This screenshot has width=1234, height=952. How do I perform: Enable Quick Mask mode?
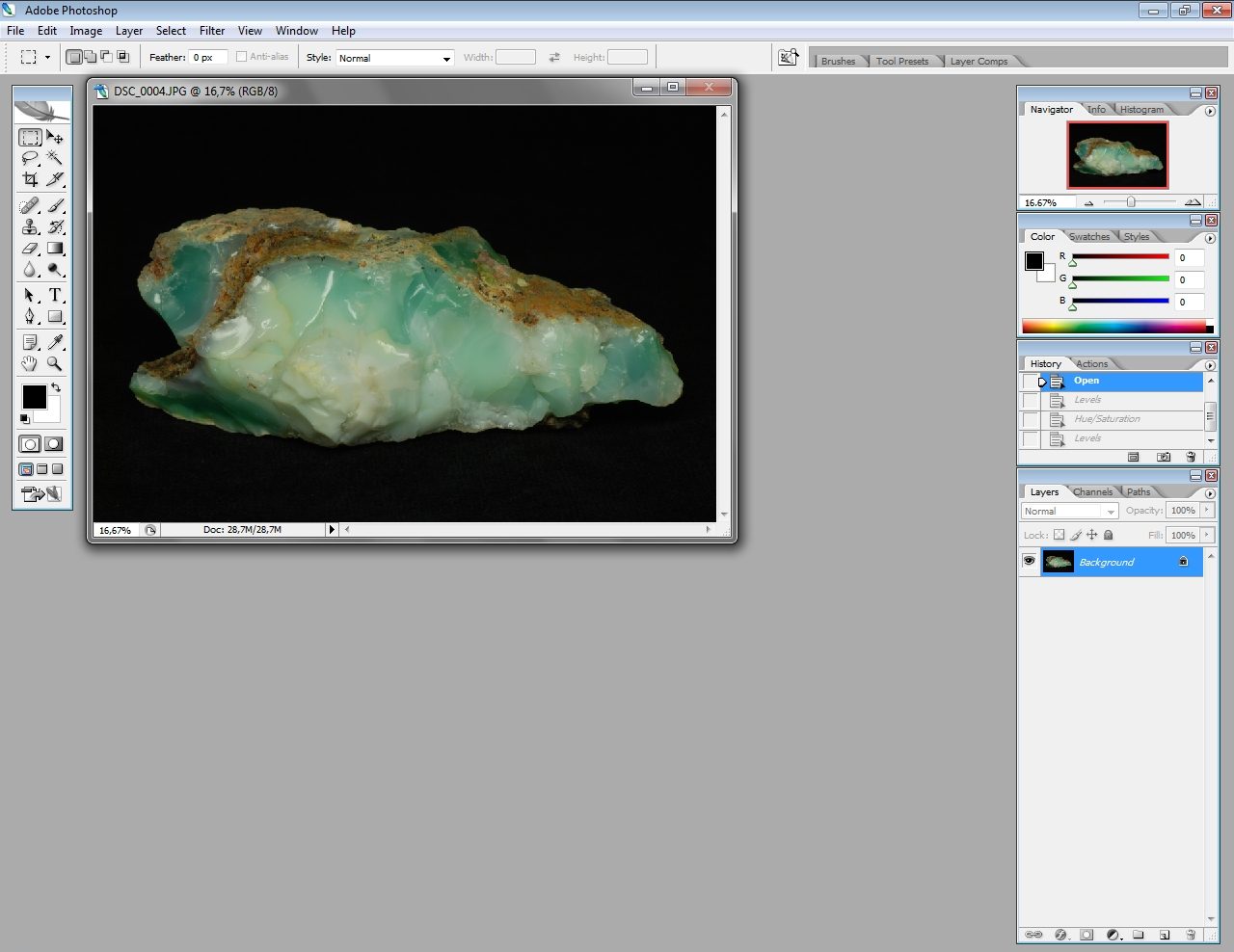(54, 444)
